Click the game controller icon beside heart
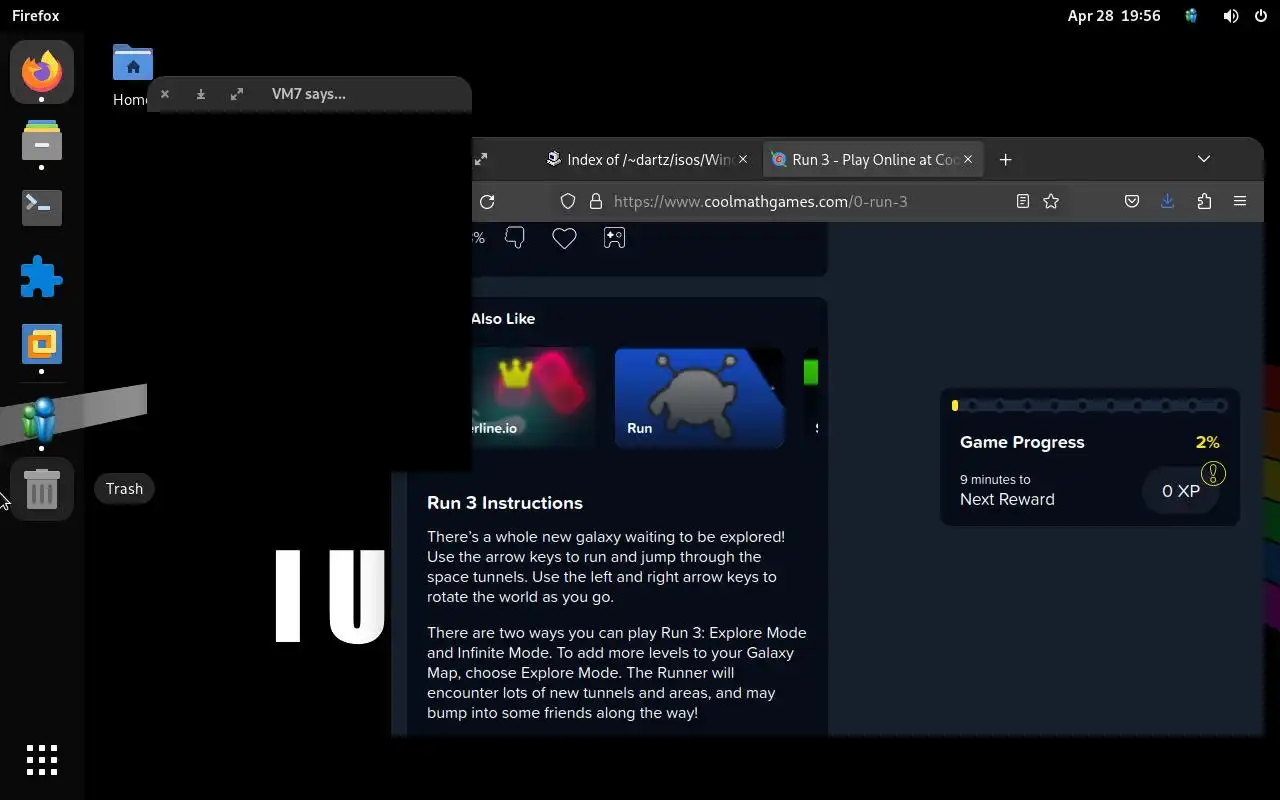 614,238
